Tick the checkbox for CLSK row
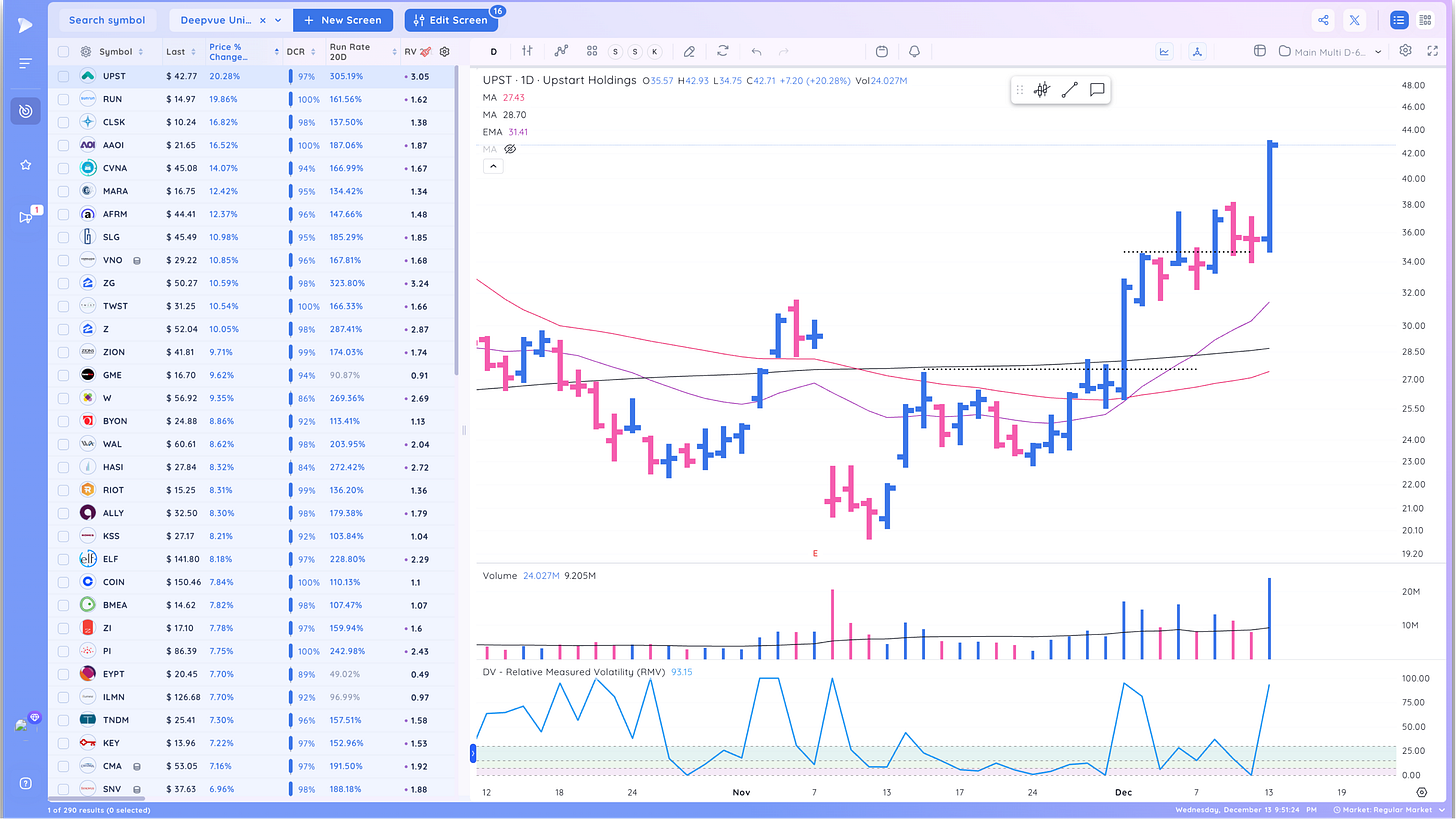Image resolution: width=1456 pixels, height=819 pixels. pyautogui.click(x=63, y=122)
